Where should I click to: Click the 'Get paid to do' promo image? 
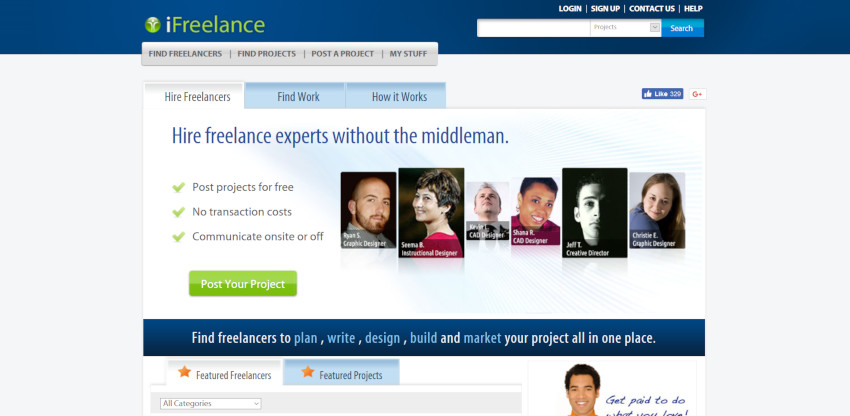coord(612,388)
